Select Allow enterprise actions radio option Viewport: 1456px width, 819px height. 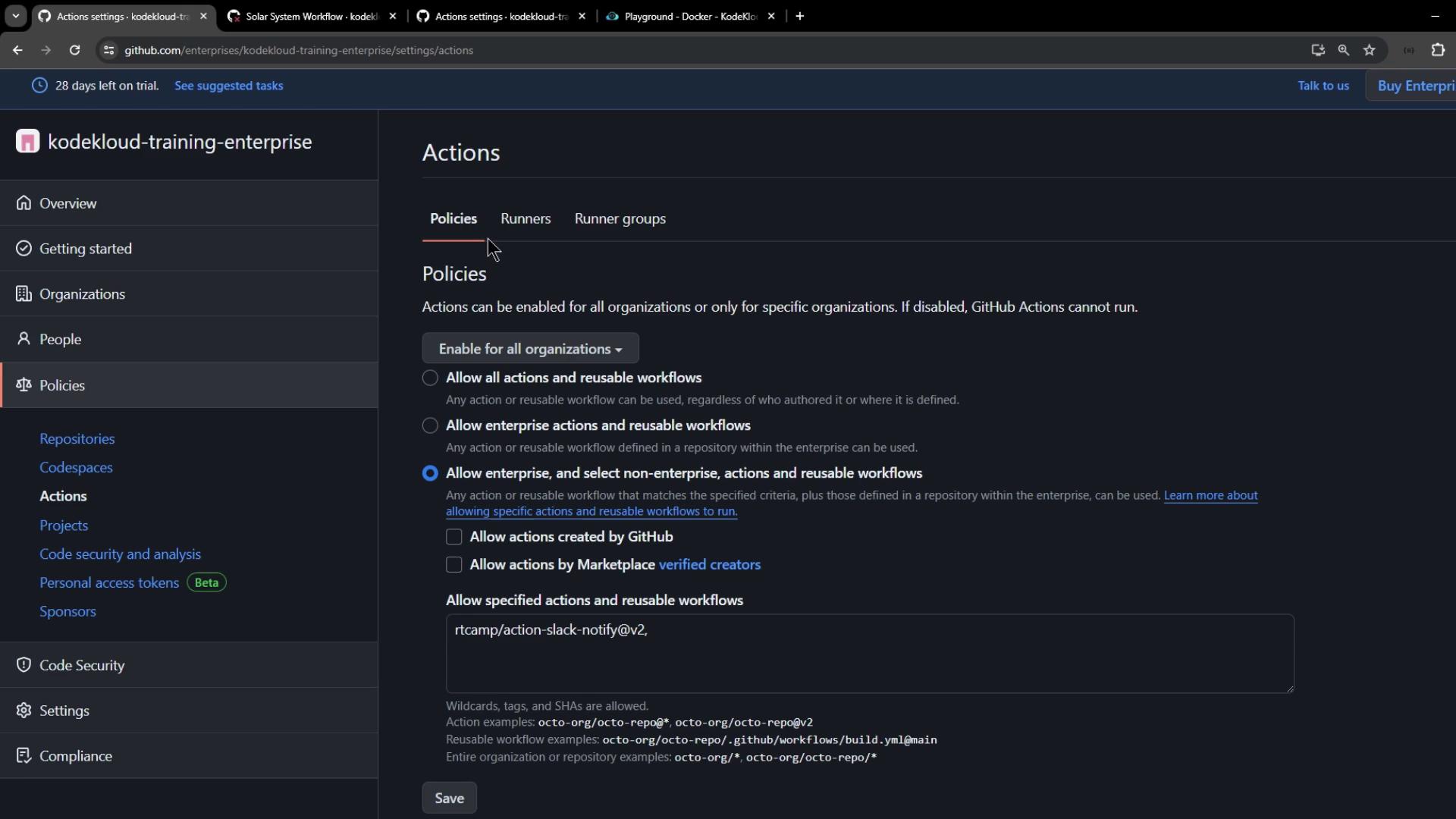pos(430,425)
